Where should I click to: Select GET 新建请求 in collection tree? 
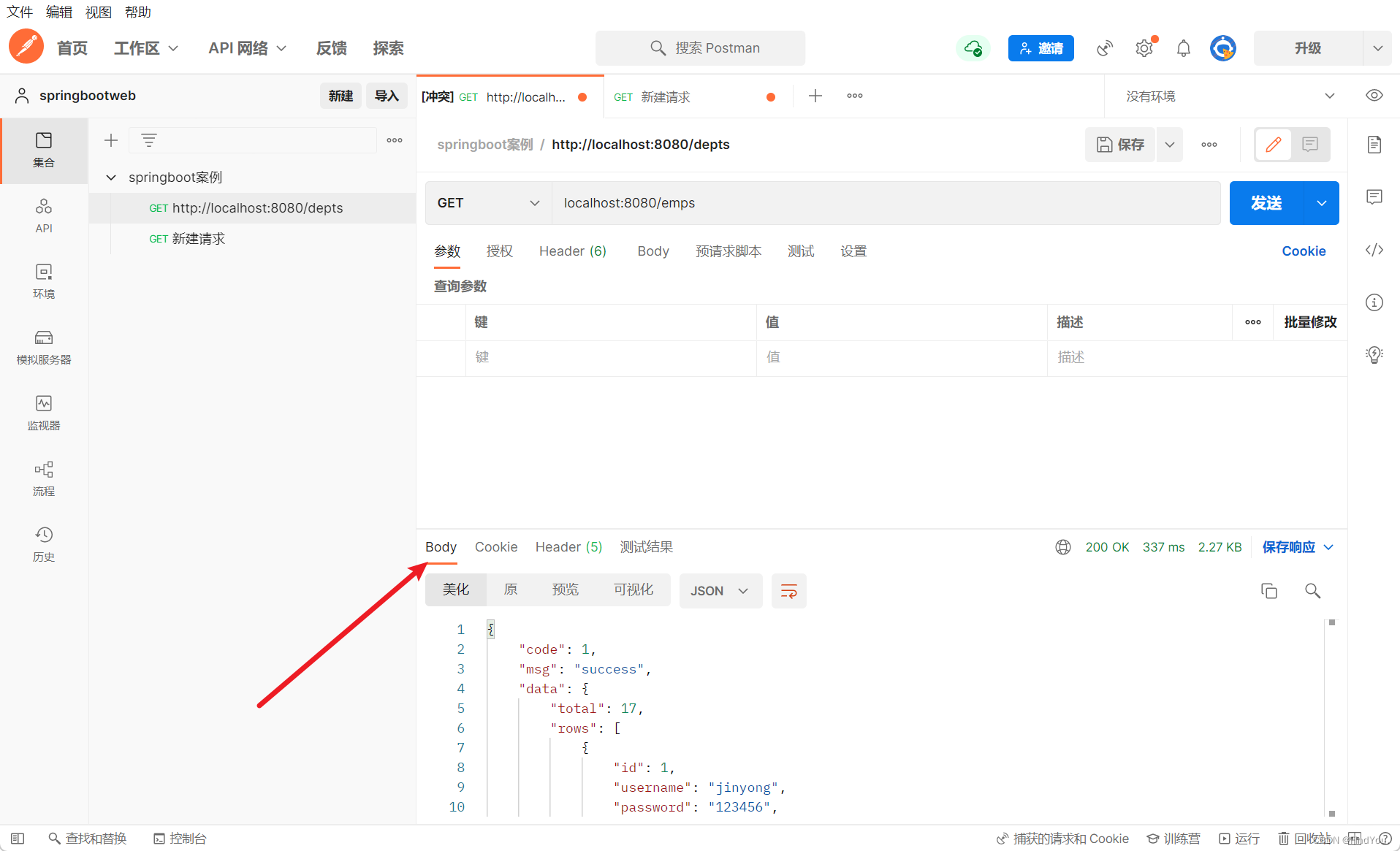[x=252, y=239]
